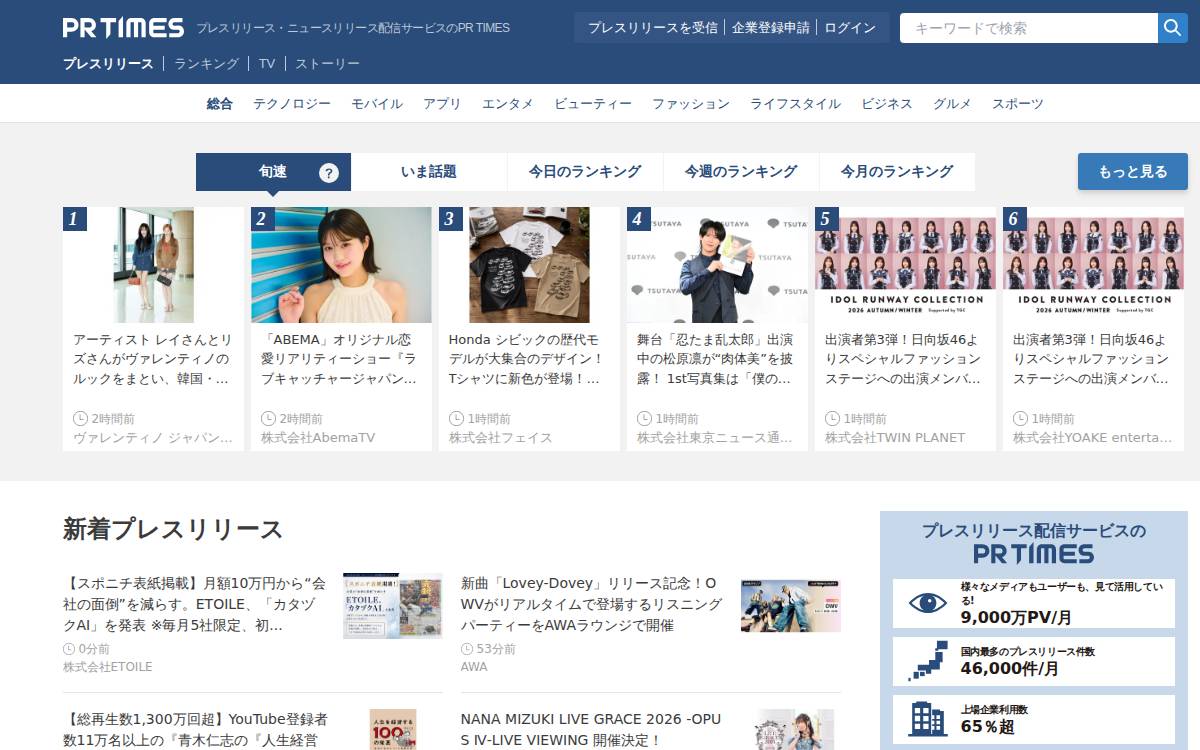Open article NANA MIZUKI LIVE GRACE 2026

tap(593, 730)
